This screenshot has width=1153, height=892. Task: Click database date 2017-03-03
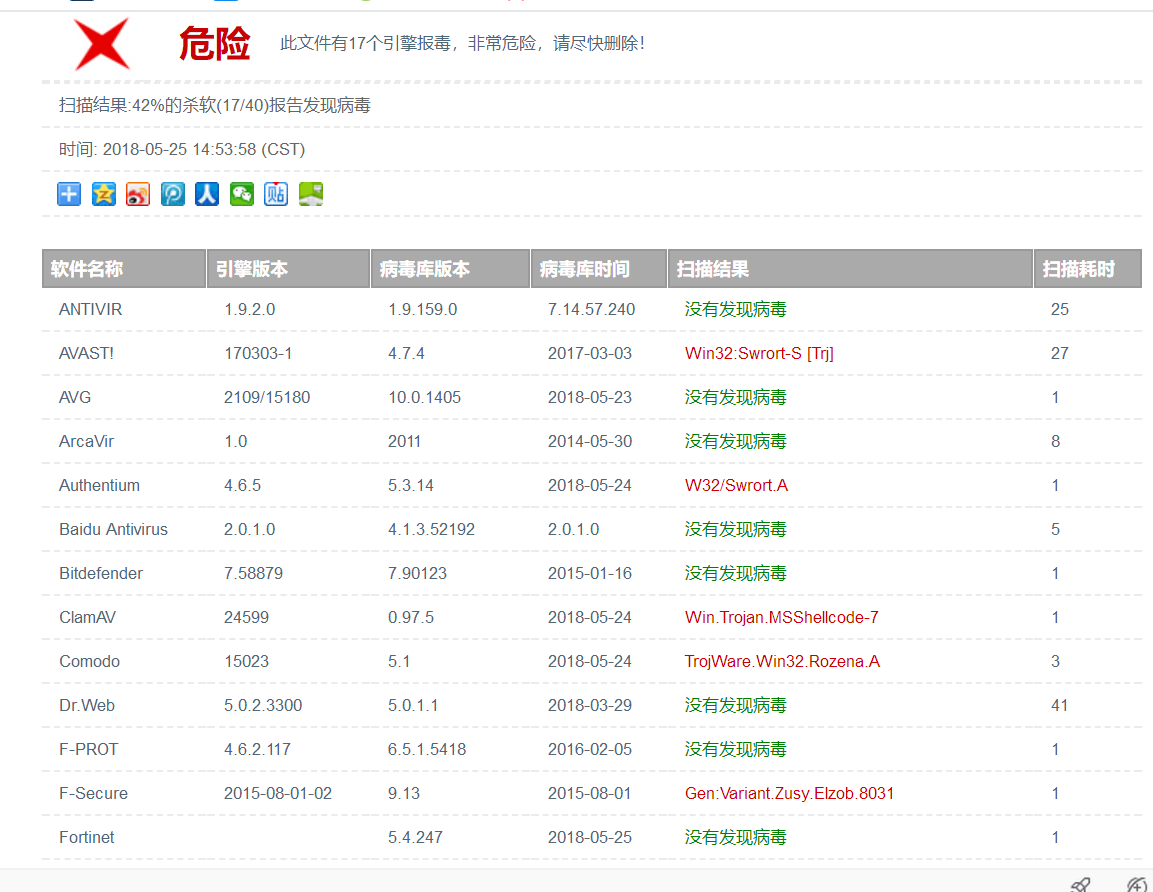[x=590, y=354]
